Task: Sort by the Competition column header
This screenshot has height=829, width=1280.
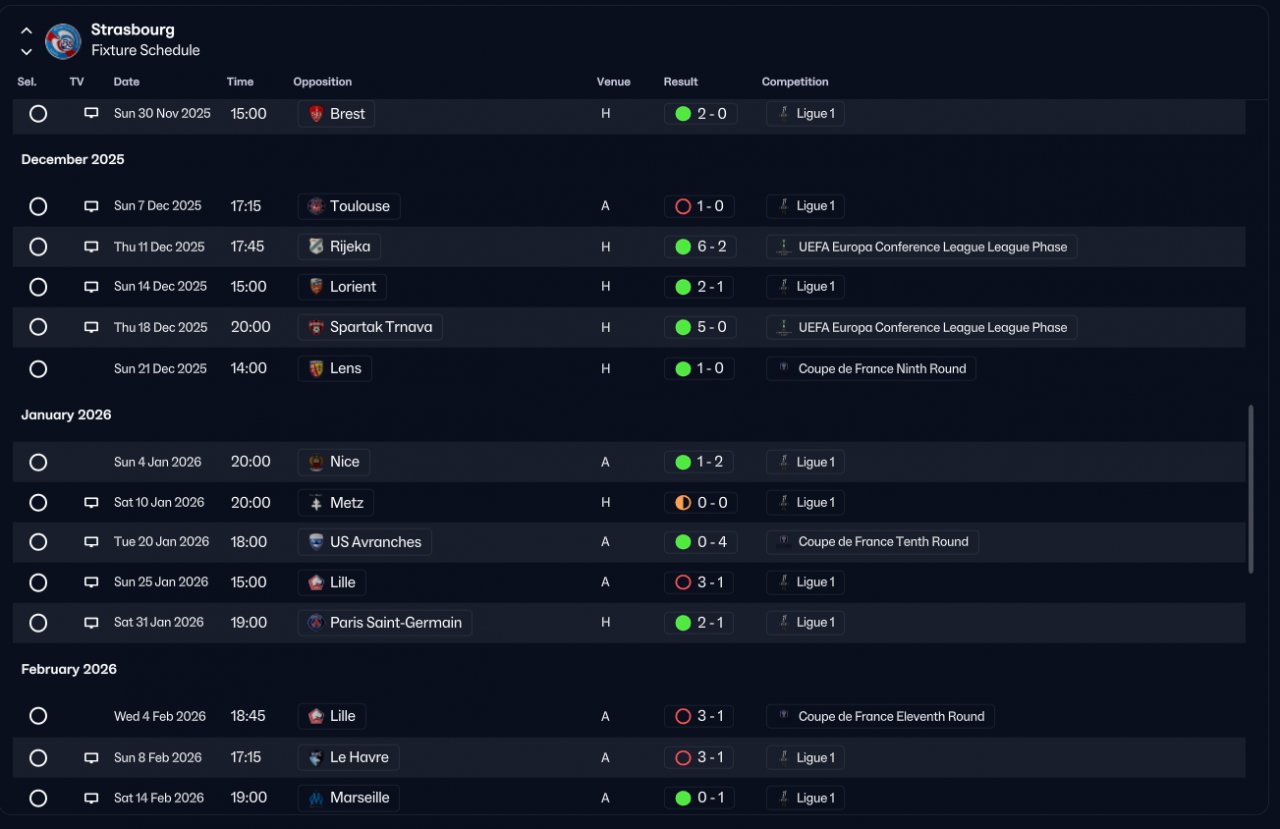Action: [795, 82]
